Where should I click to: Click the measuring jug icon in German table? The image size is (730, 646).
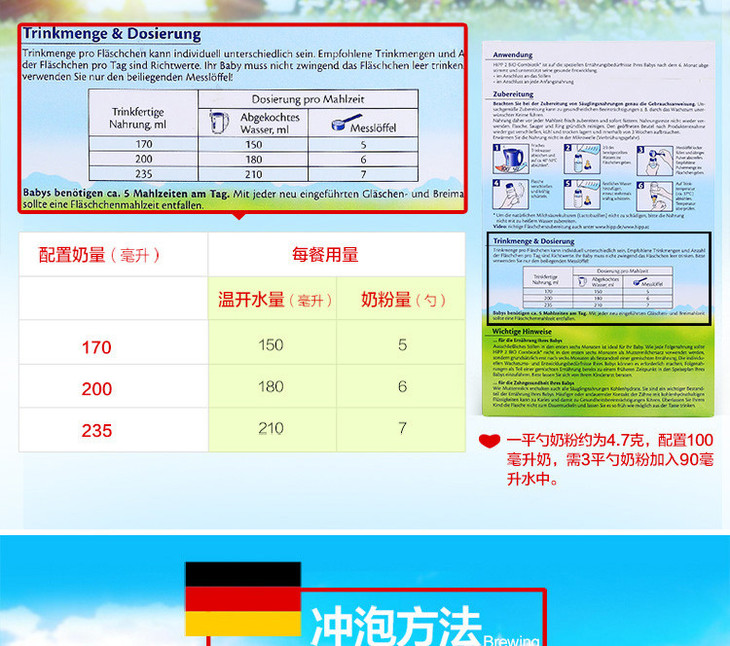pyautogui.click(x=220, y=123)
